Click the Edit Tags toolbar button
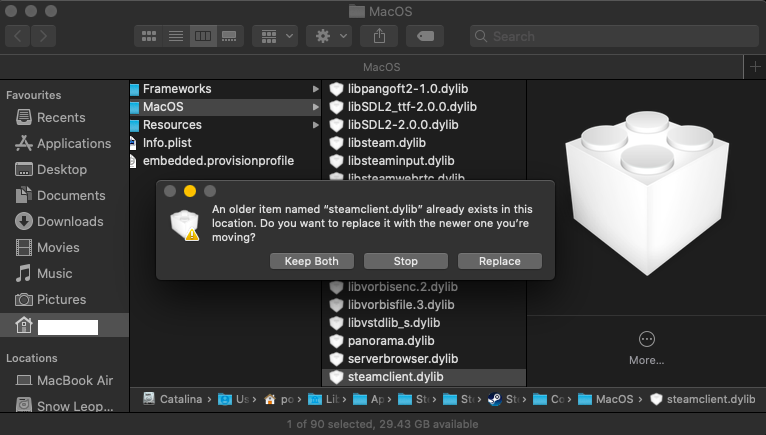The height and width of the screenshot is (435, 766). 425,36
